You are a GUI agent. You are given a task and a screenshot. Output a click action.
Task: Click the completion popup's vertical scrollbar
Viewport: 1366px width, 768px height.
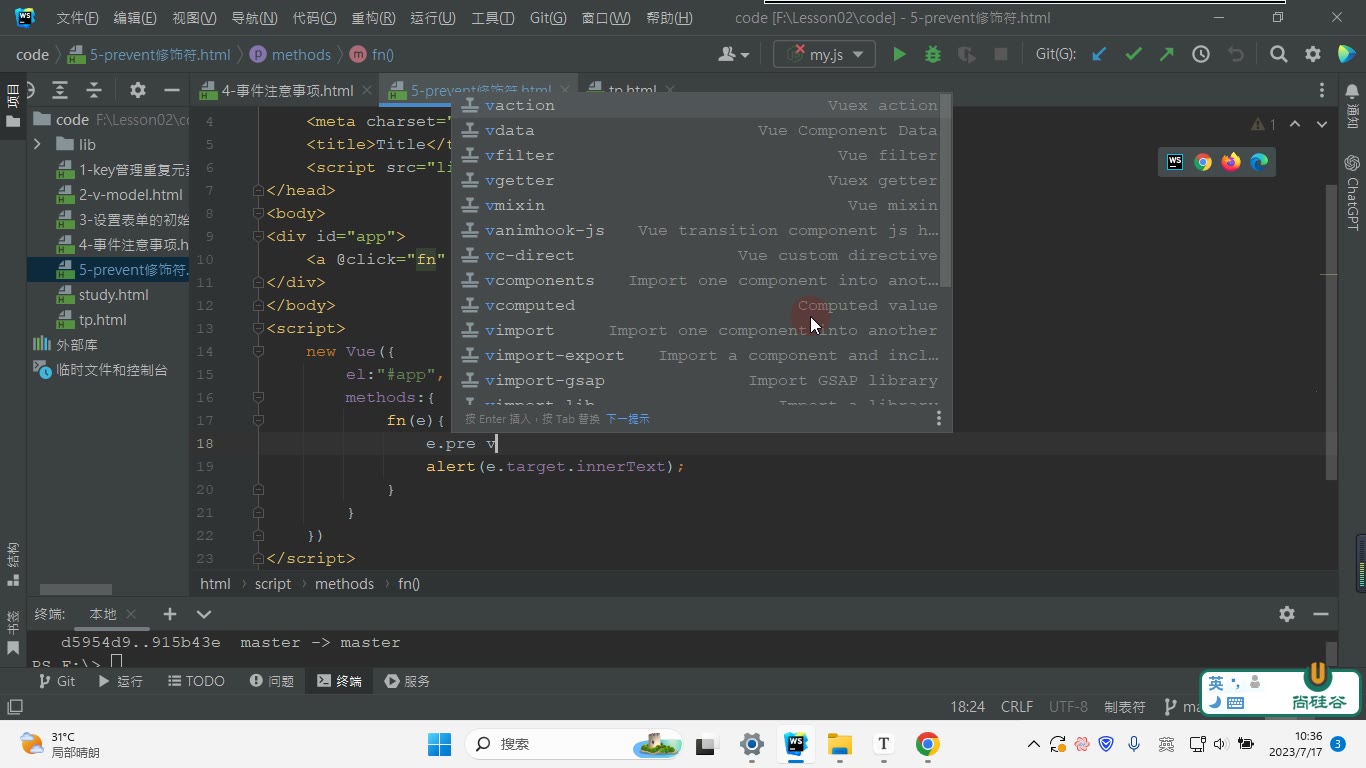[x=946, y=190]
